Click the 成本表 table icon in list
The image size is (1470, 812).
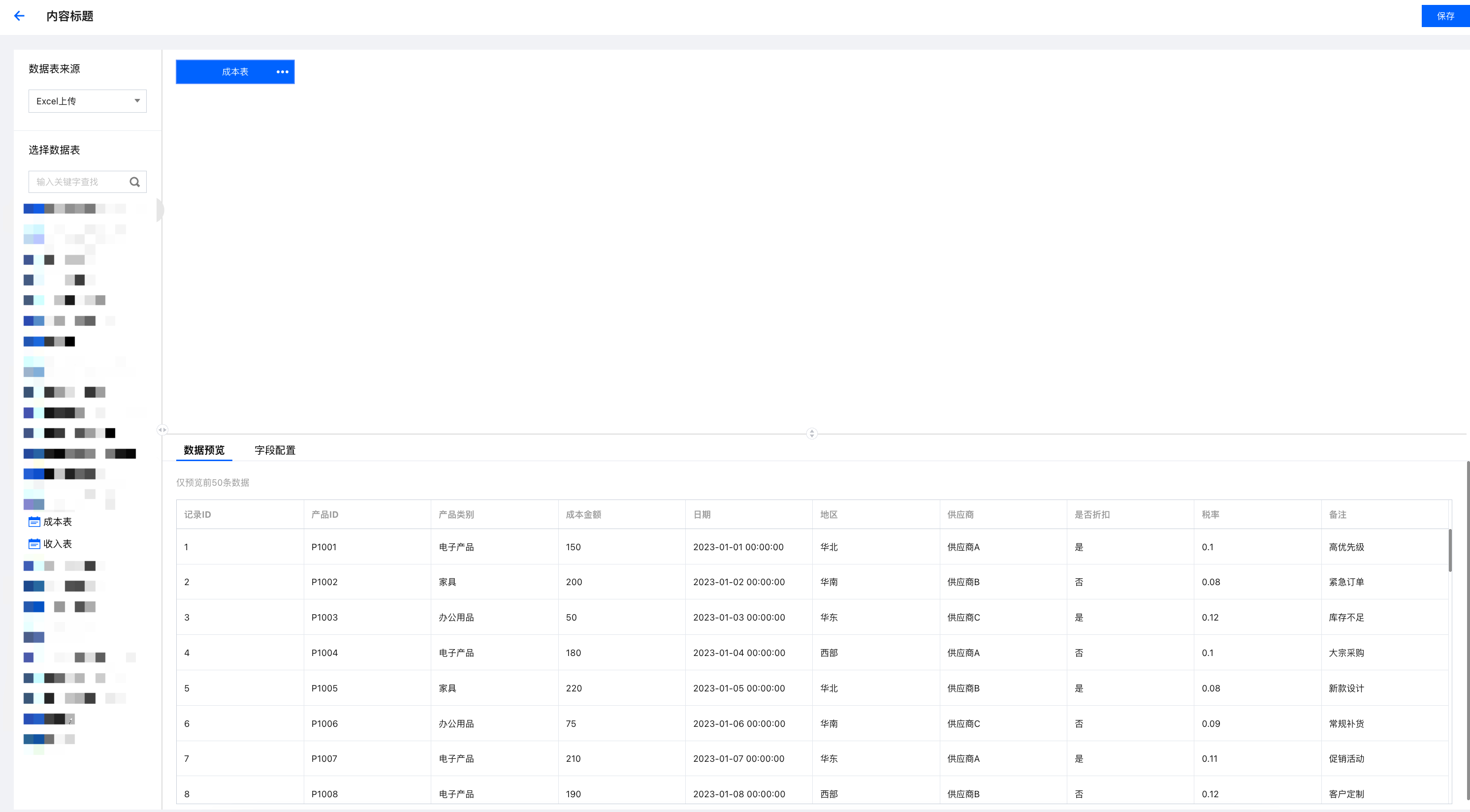coord(34,522)
